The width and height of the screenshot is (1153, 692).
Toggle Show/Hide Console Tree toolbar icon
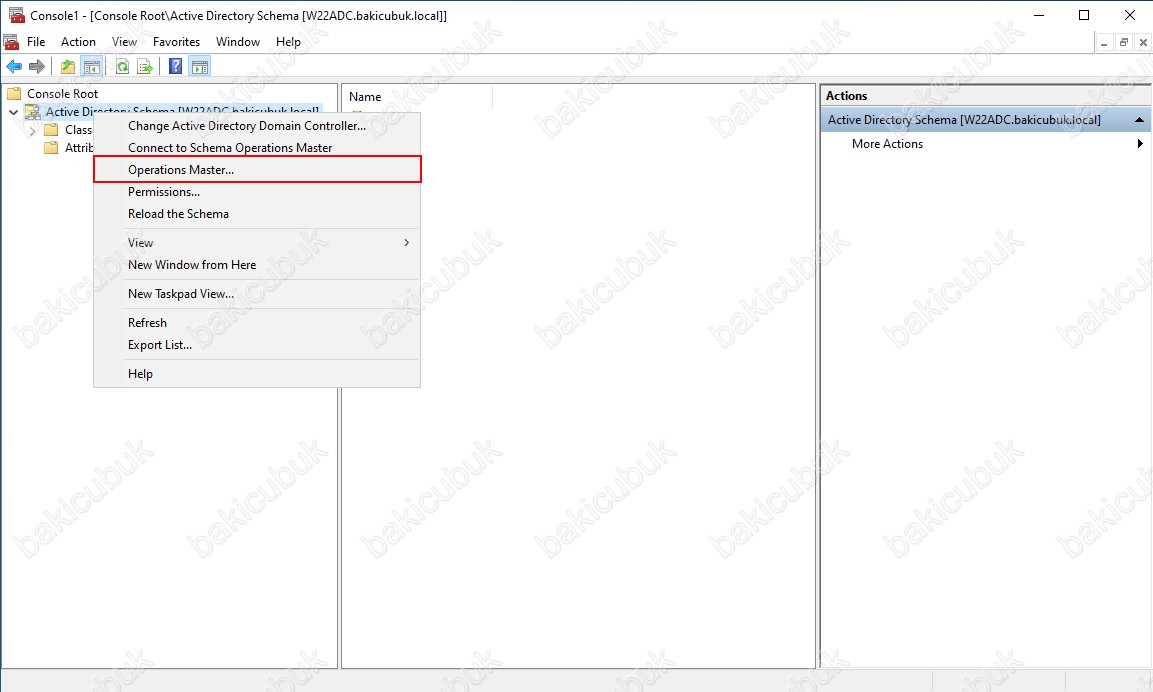[92, 67]
